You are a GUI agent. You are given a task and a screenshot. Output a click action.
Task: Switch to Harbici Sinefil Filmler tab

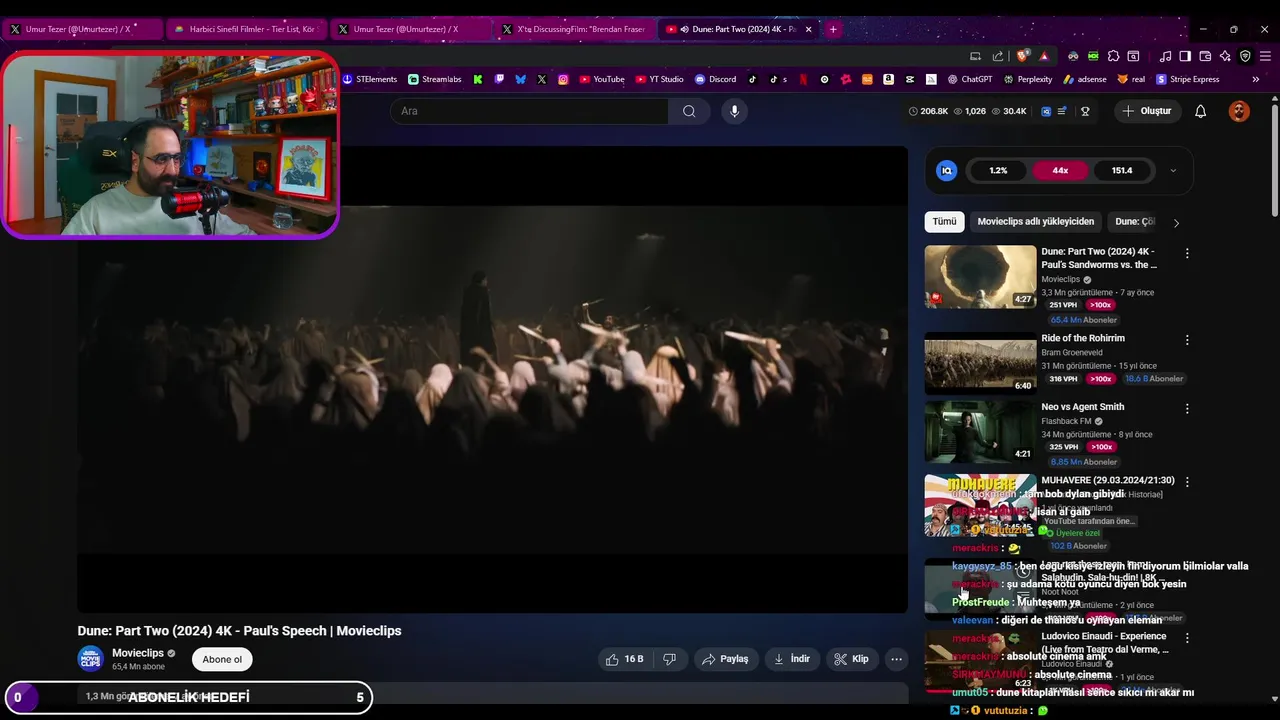point(245,29)
